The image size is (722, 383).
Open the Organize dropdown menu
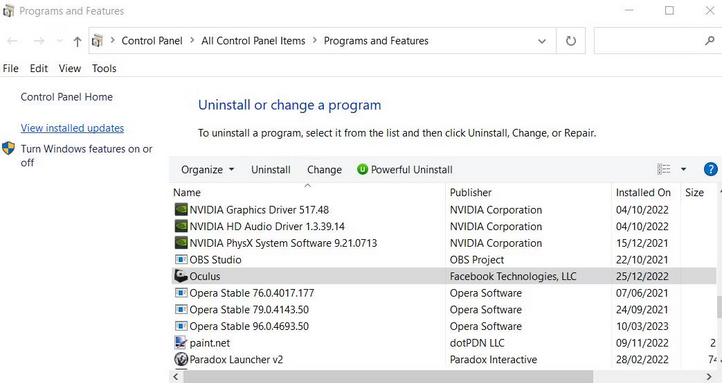click(x=208, y=170)
